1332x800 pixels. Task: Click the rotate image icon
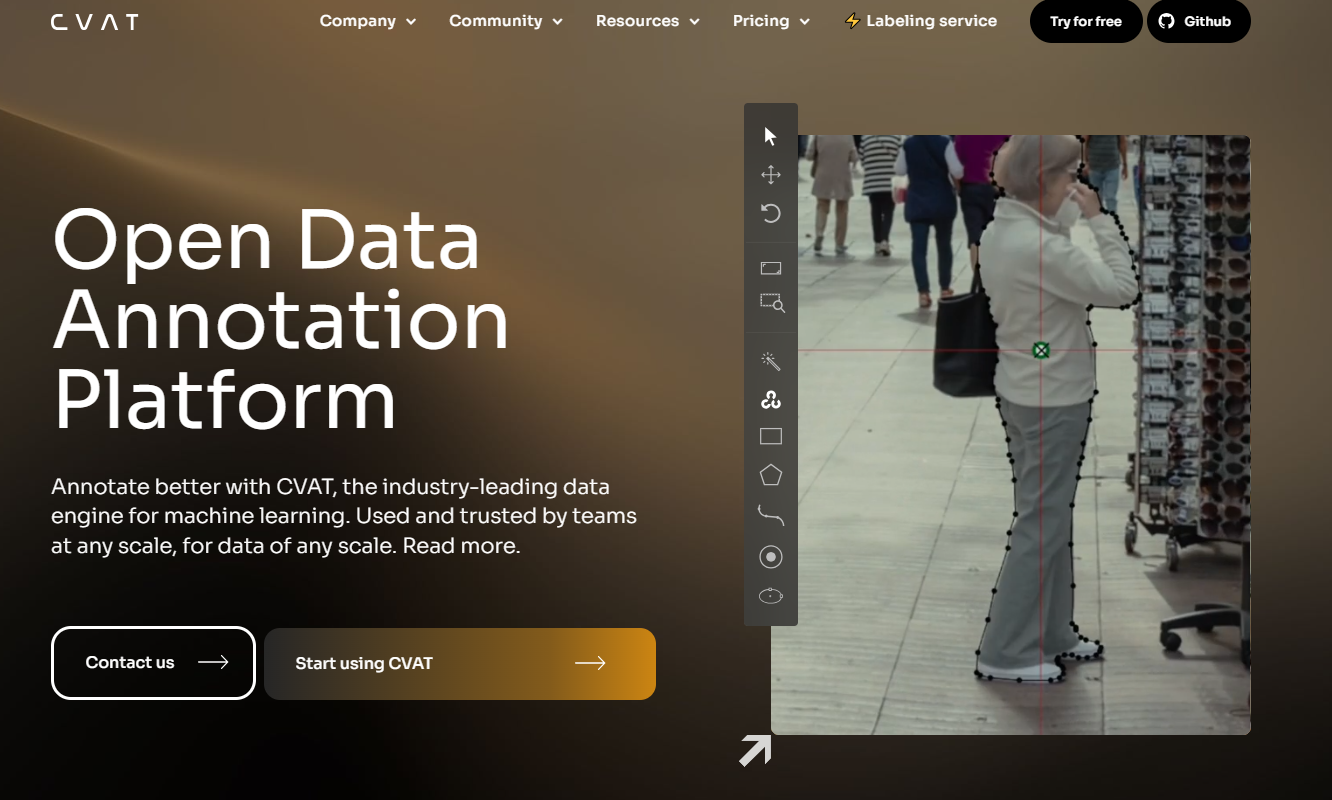click(770, 213)
